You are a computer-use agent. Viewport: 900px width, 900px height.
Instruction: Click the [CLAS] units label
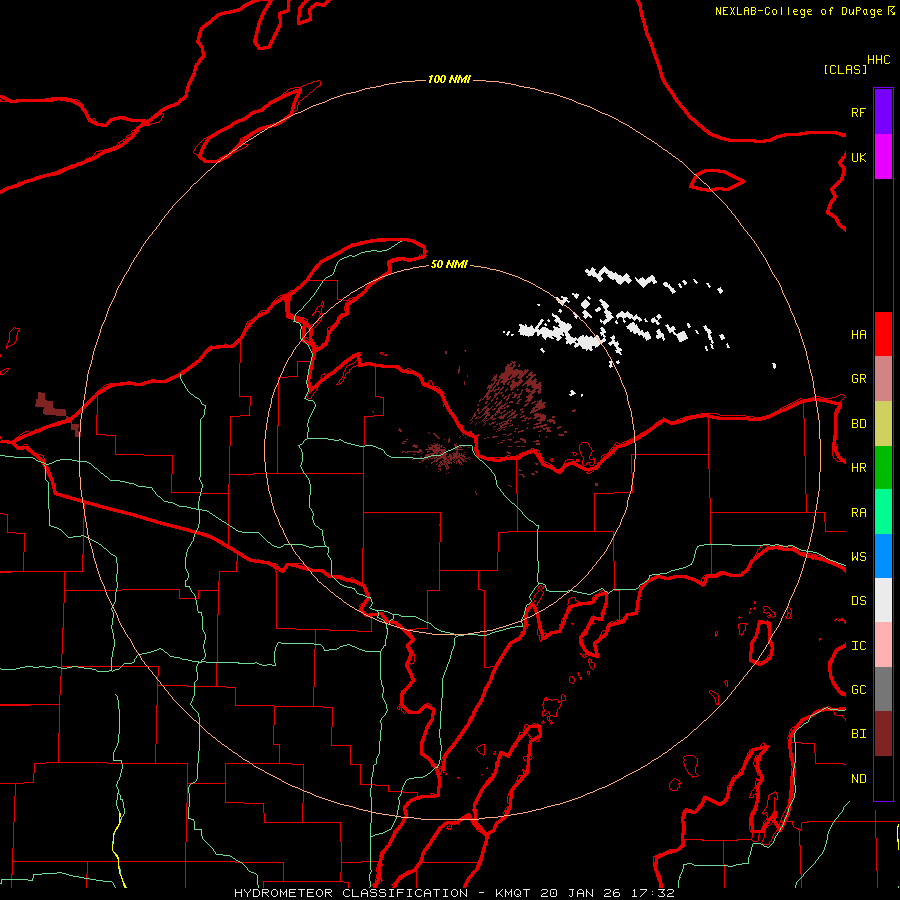(x=845, y=70)
